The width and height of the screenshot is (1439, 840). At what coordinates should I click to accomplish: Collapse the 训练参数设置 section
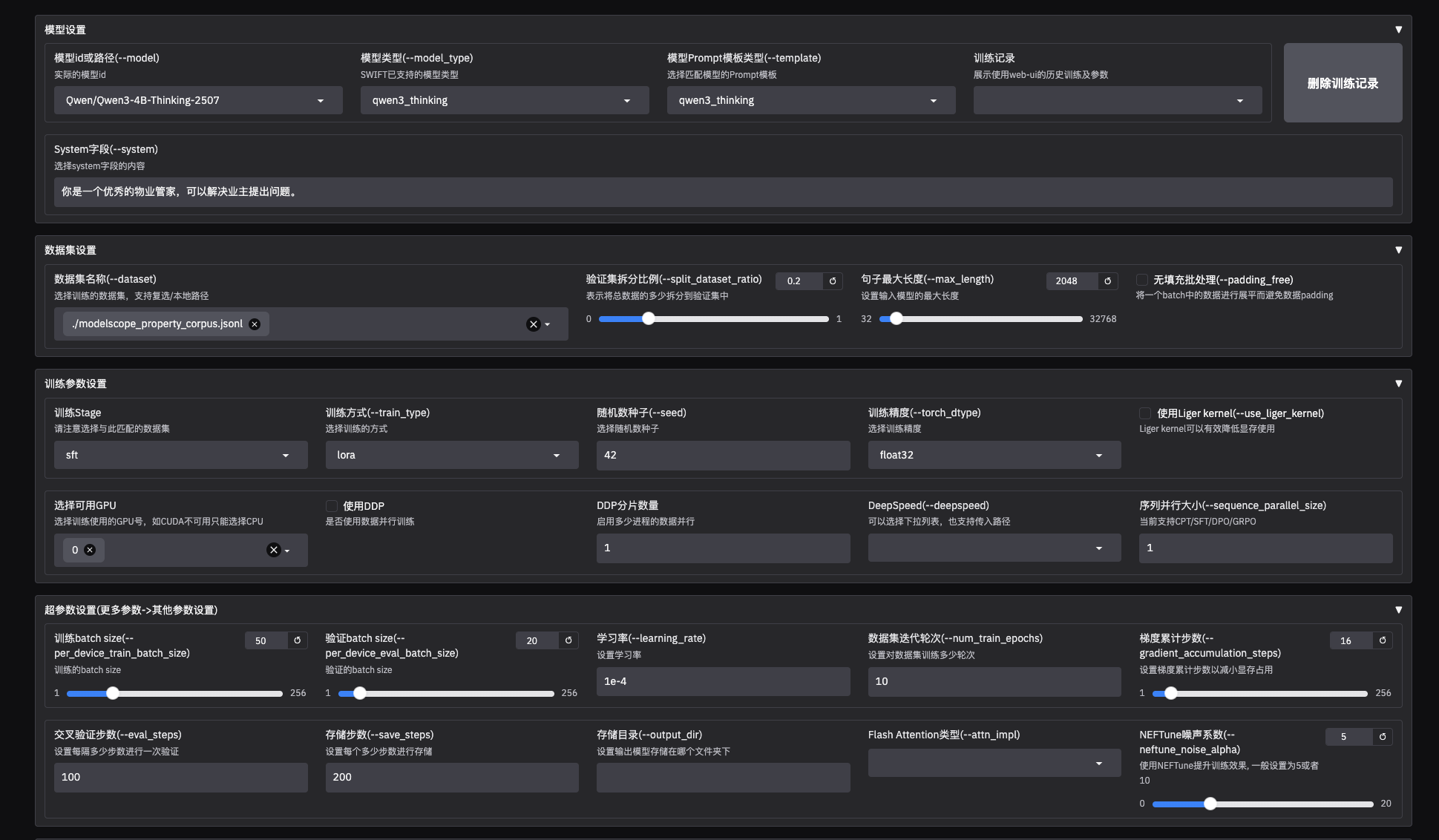pos(1398,384)
